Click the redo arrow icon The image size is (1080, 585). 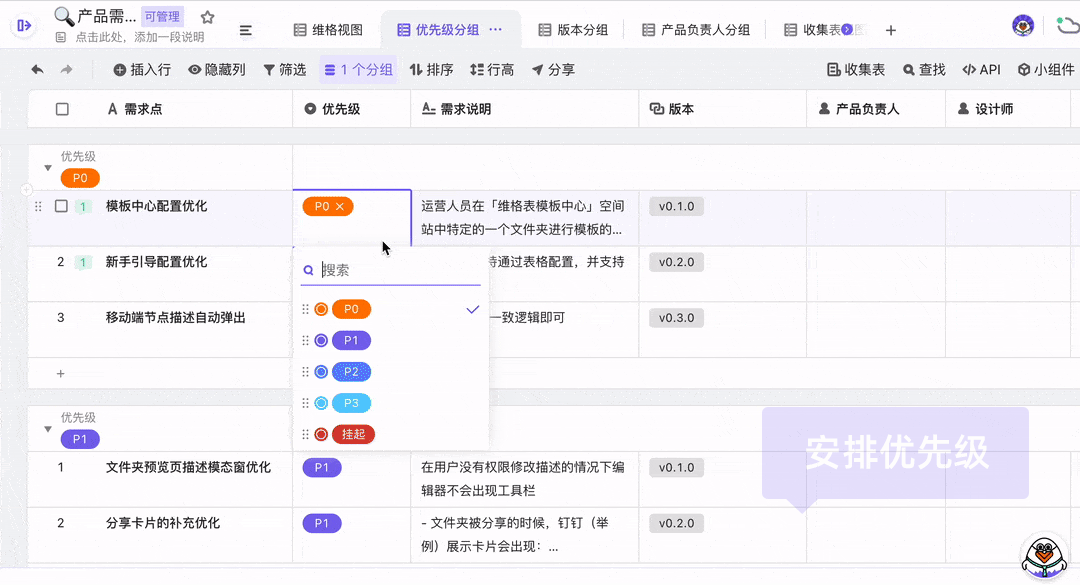[67, 70]
